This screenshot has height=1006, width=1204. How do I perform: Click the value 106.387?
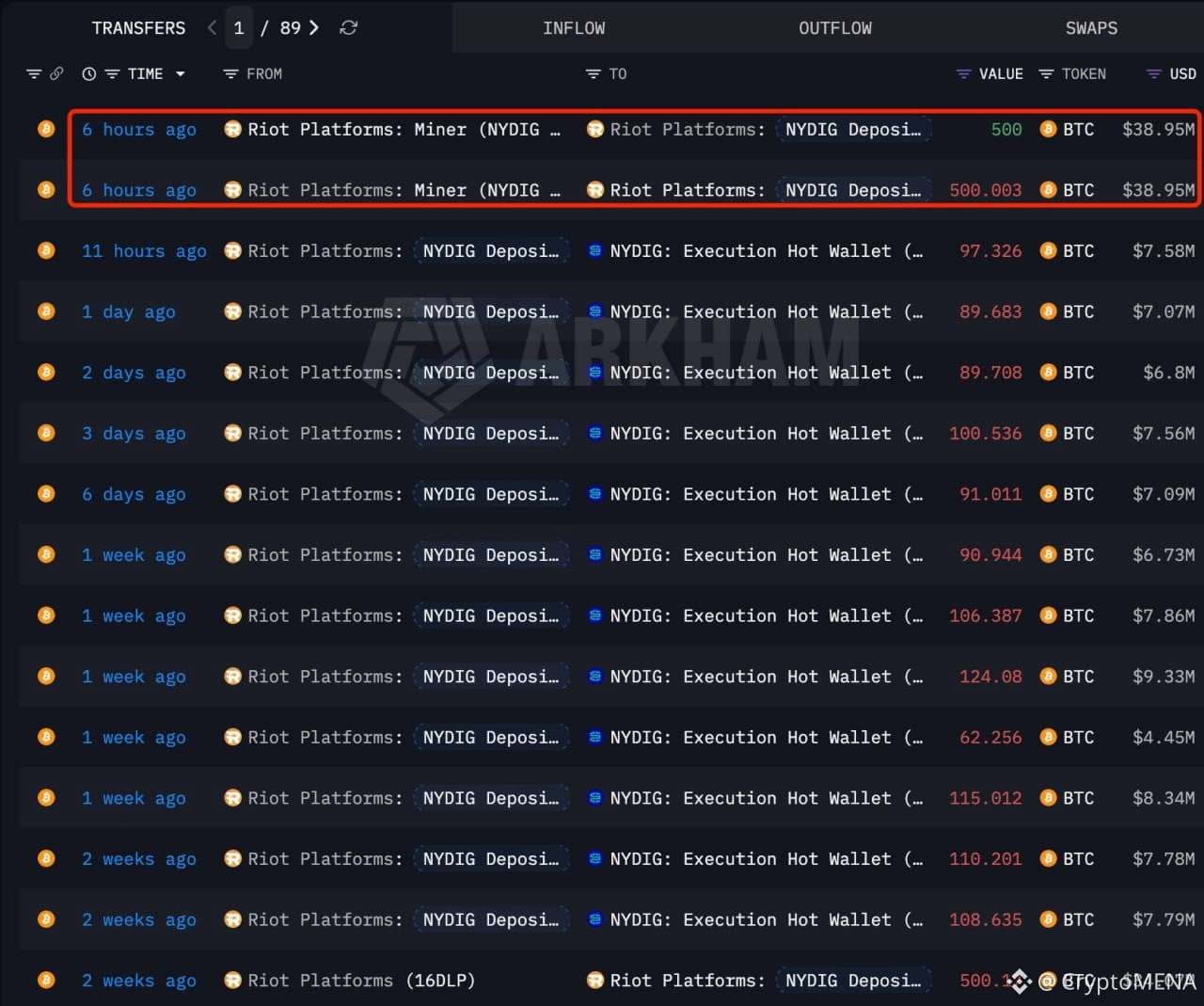tap(985, 615)
